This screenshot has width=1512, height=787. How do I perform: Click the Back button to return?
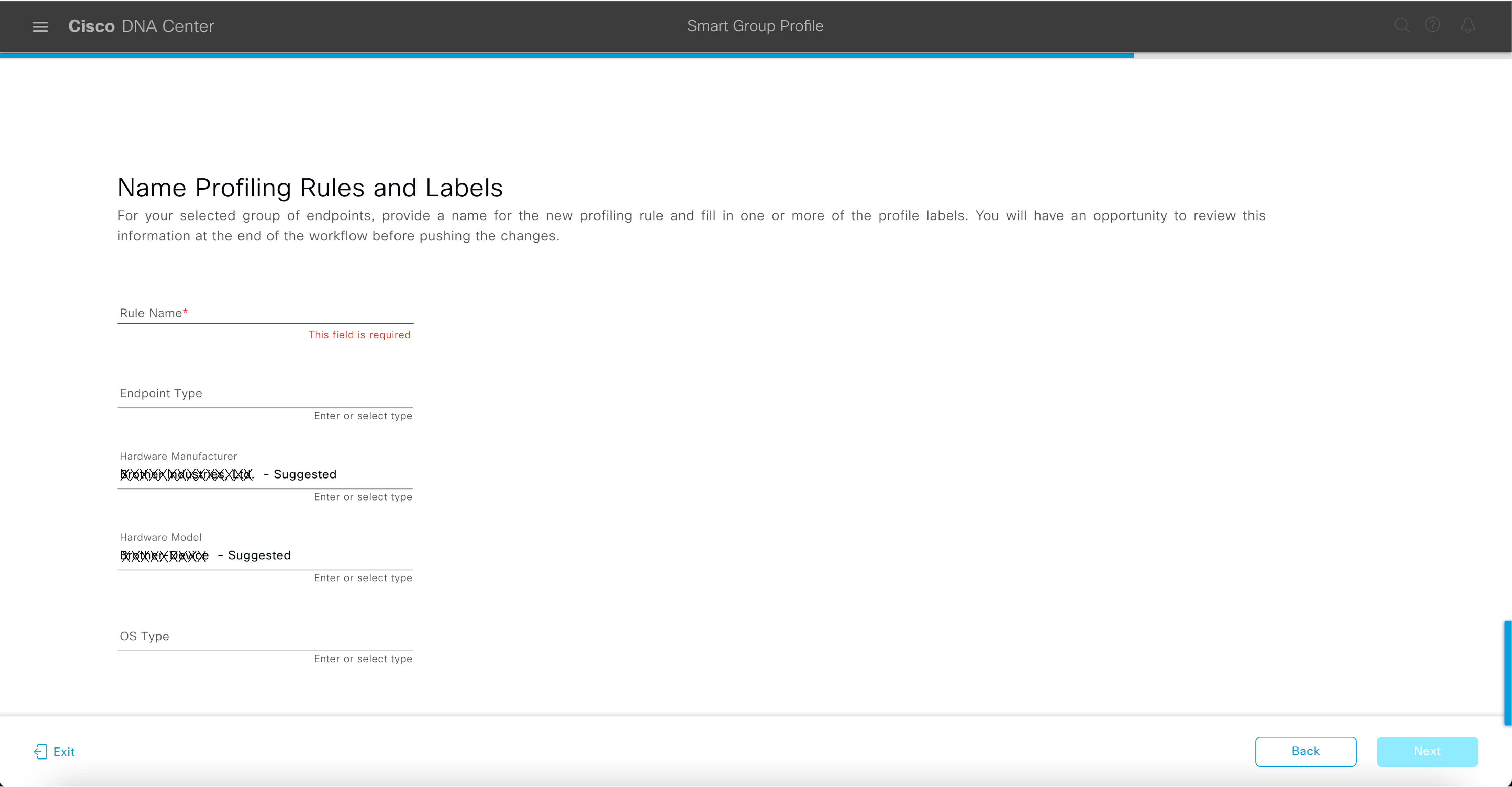pos(1306,751)
